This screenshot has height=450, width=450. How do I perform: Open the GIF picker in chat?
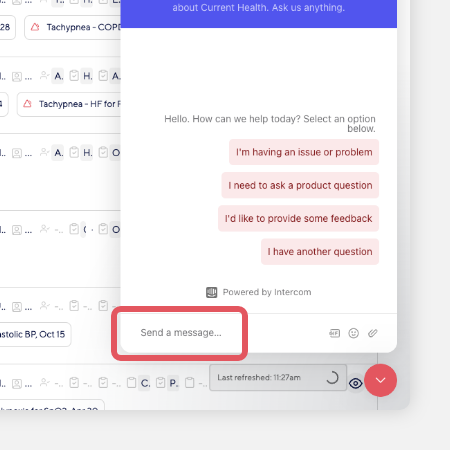coord(334,333)
